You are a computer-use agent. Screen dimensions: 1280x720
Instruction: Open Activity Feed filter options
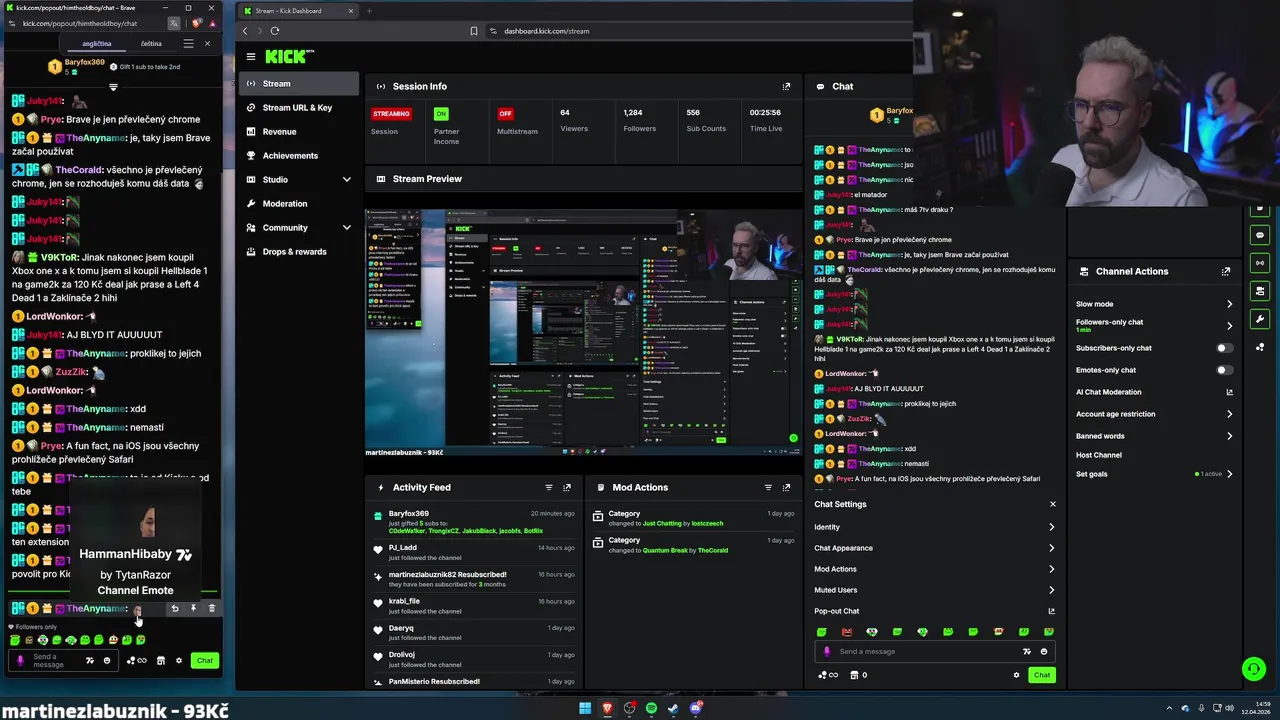pos(549,487)
